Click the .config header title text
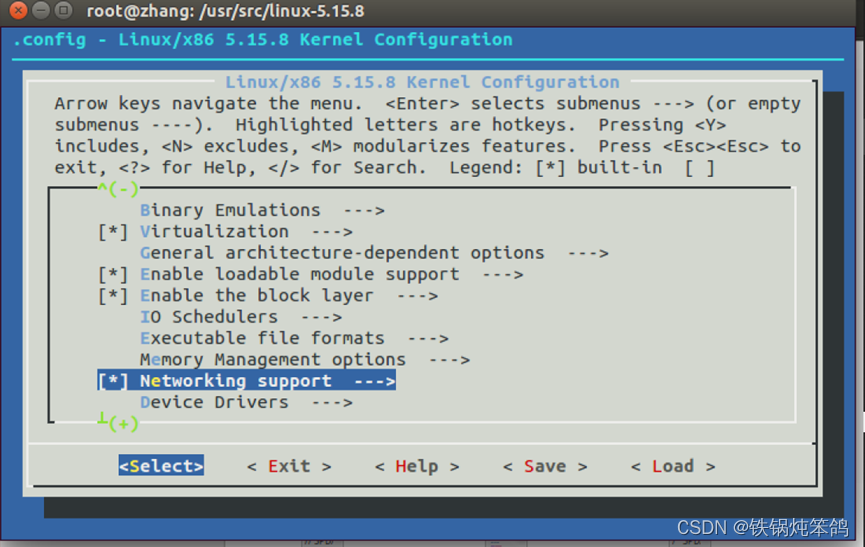 pyautogui.click(x=263, y=40)
